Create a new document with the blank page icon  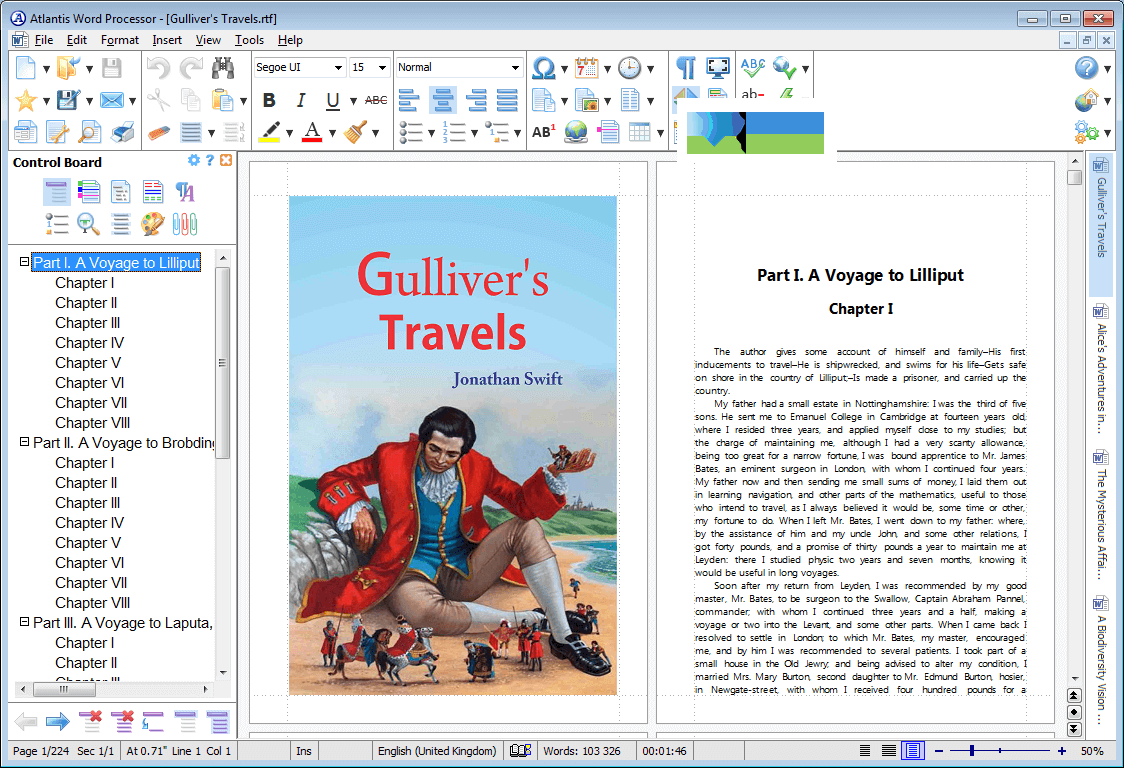(x=26, y=68)
